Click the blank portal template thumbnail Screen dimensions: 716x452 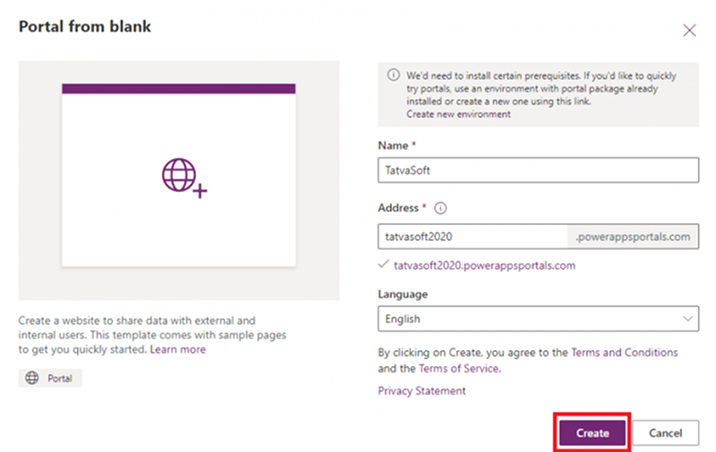coord(179,175)
